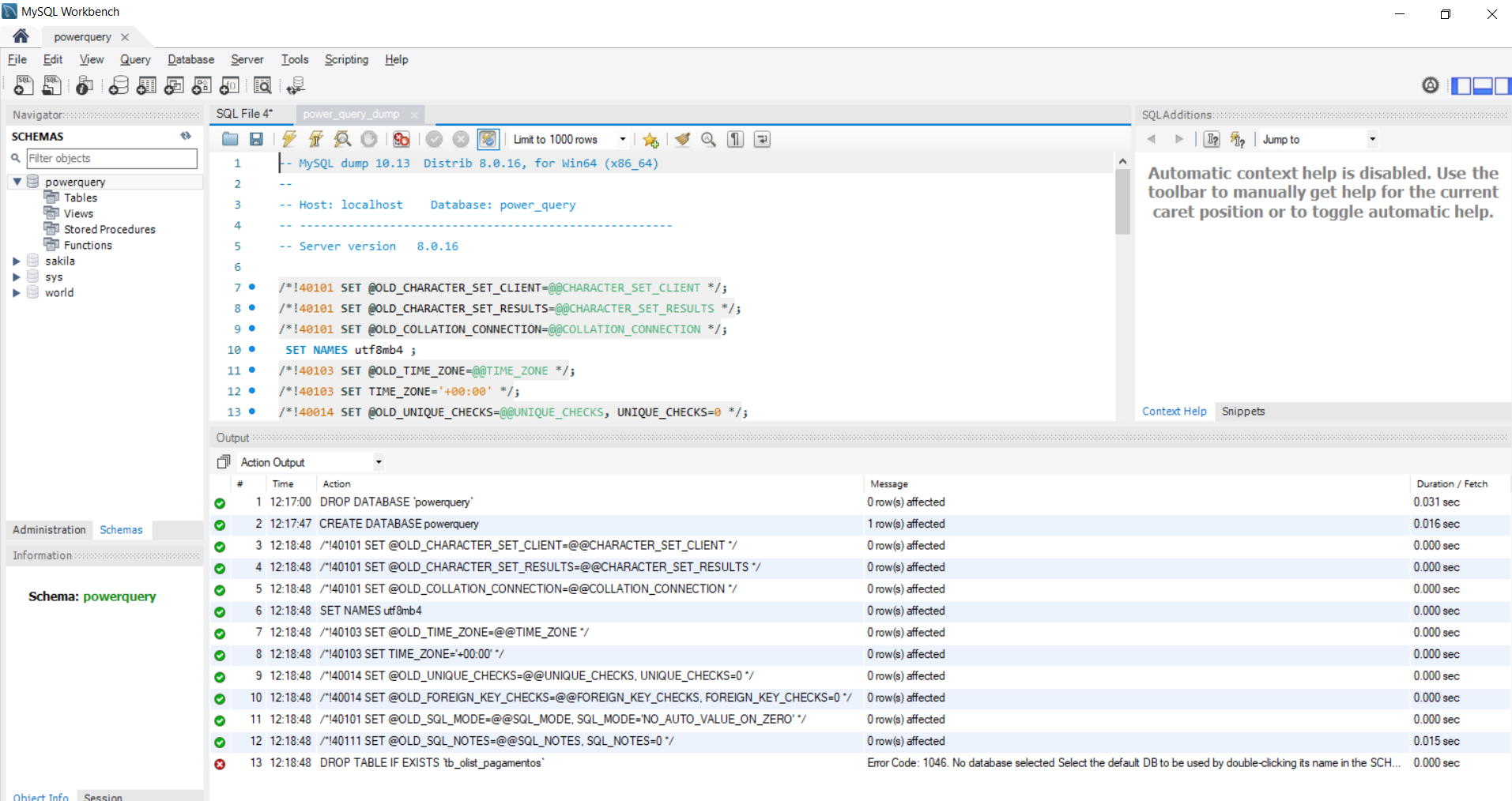Screen dimensions: 1512x801
Task: Toggle auto-commit mode
Action: 488,139
